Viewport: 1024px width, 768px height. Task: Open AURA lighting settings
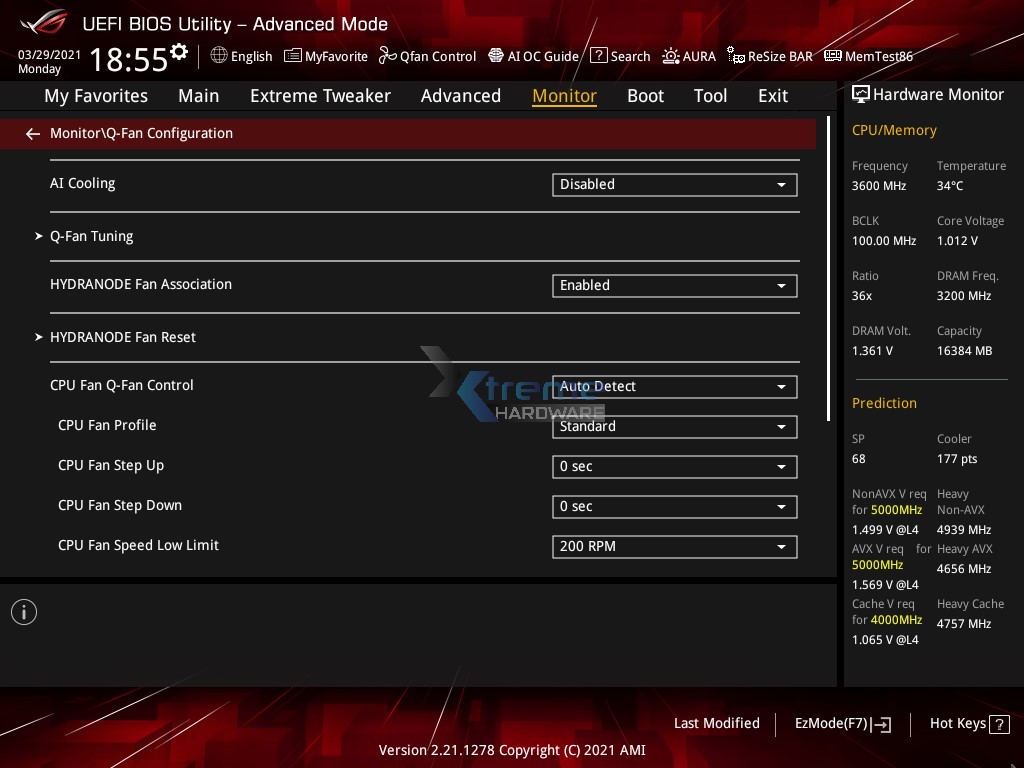[x=689, y=56]
